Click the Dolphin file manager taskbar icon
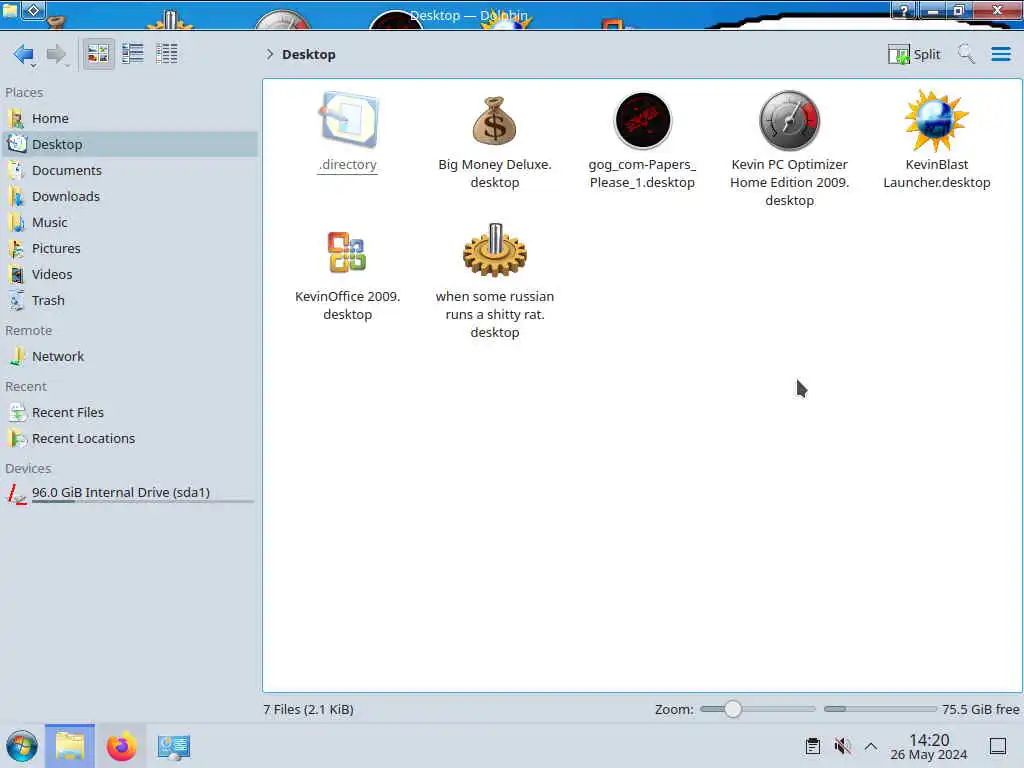 pyautogui.click(x=70, y=746)
